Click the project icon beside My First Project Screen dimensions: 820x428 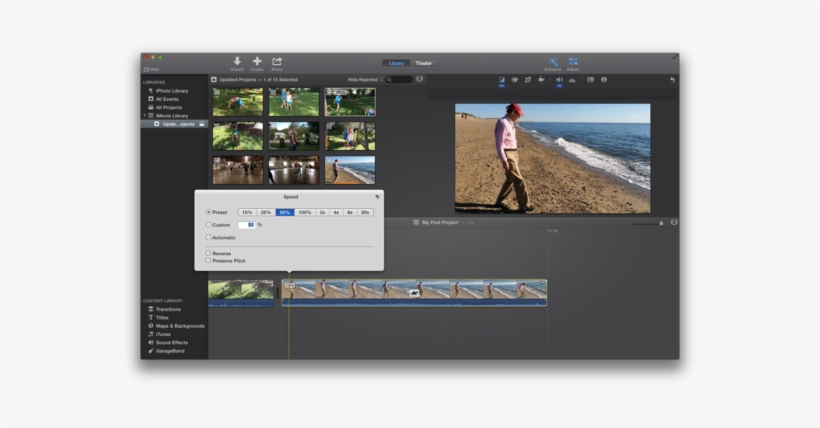416,222
